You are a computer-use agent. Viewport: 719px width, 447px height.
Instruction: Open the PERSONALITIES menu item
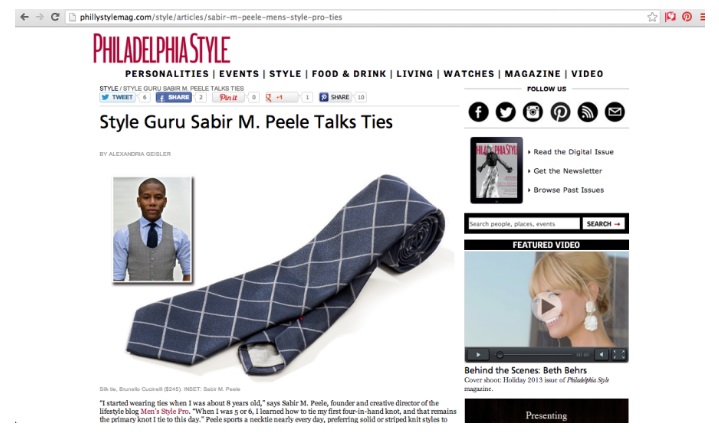click(167, 74)
